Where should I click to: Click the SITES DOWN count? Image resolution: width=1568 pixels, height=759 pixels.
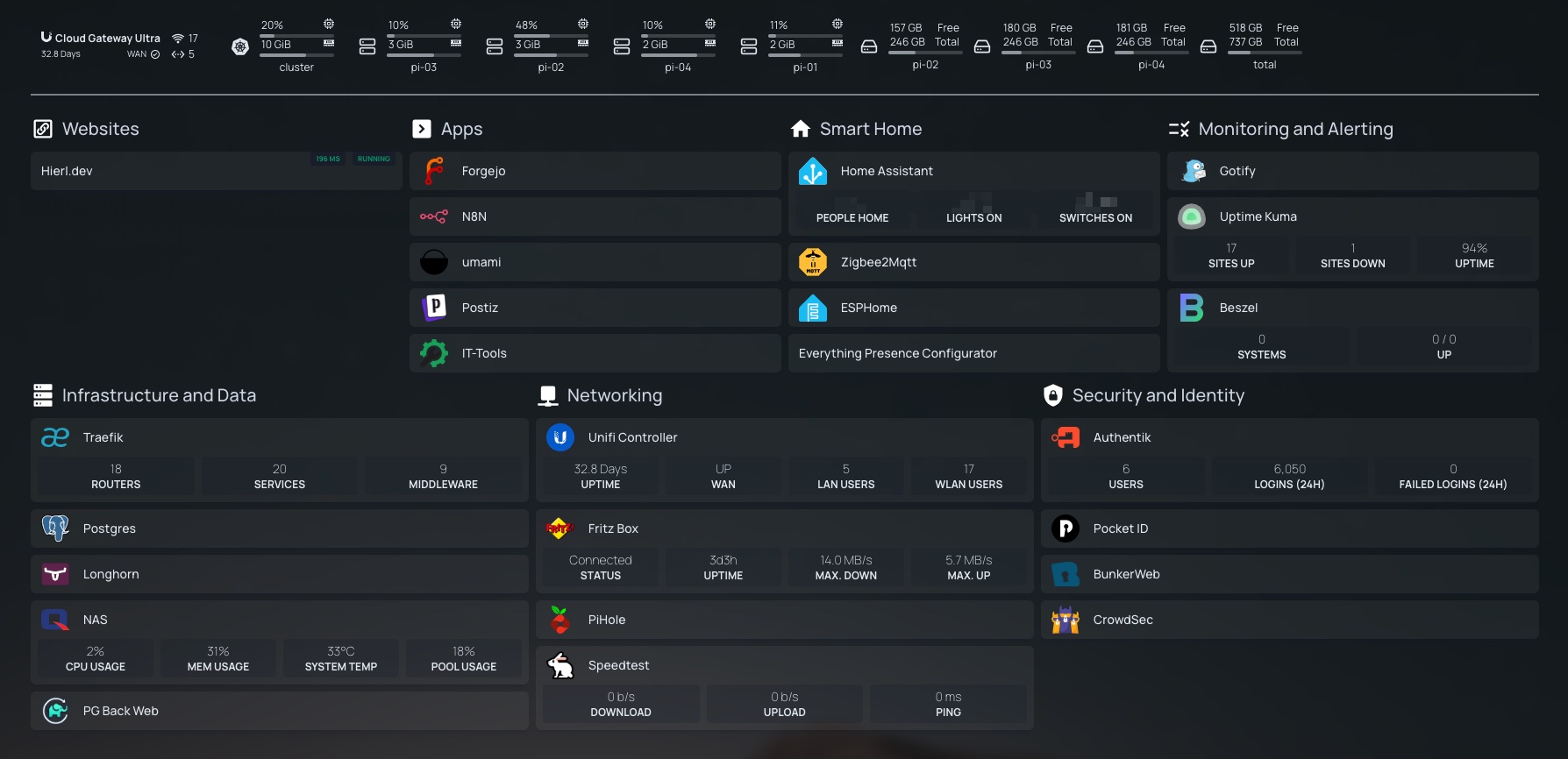(x=1353, y=256)
